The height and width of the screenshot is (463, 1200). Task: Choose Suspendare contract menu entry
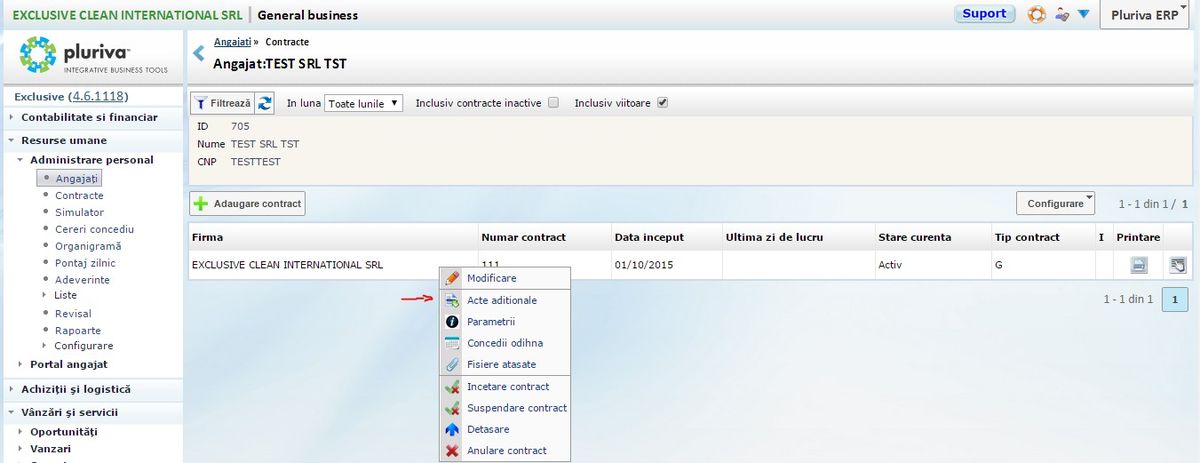tap(516, 408)
